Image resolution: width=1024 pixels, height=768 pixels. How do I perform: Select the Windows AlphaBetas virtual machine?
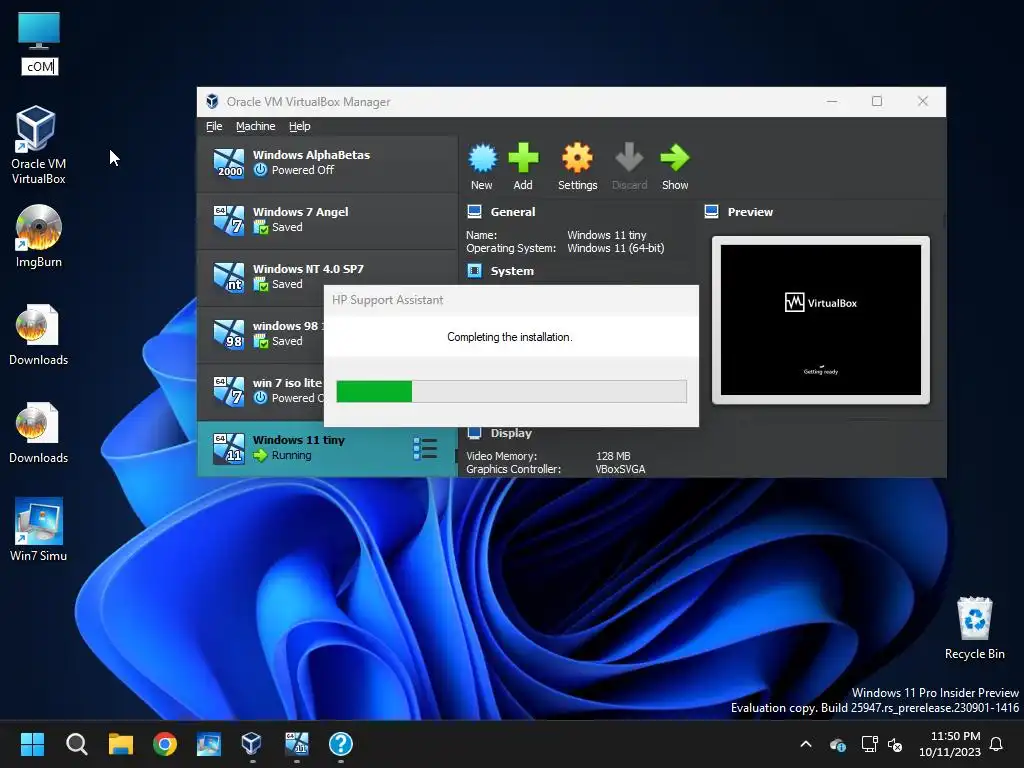327,164
